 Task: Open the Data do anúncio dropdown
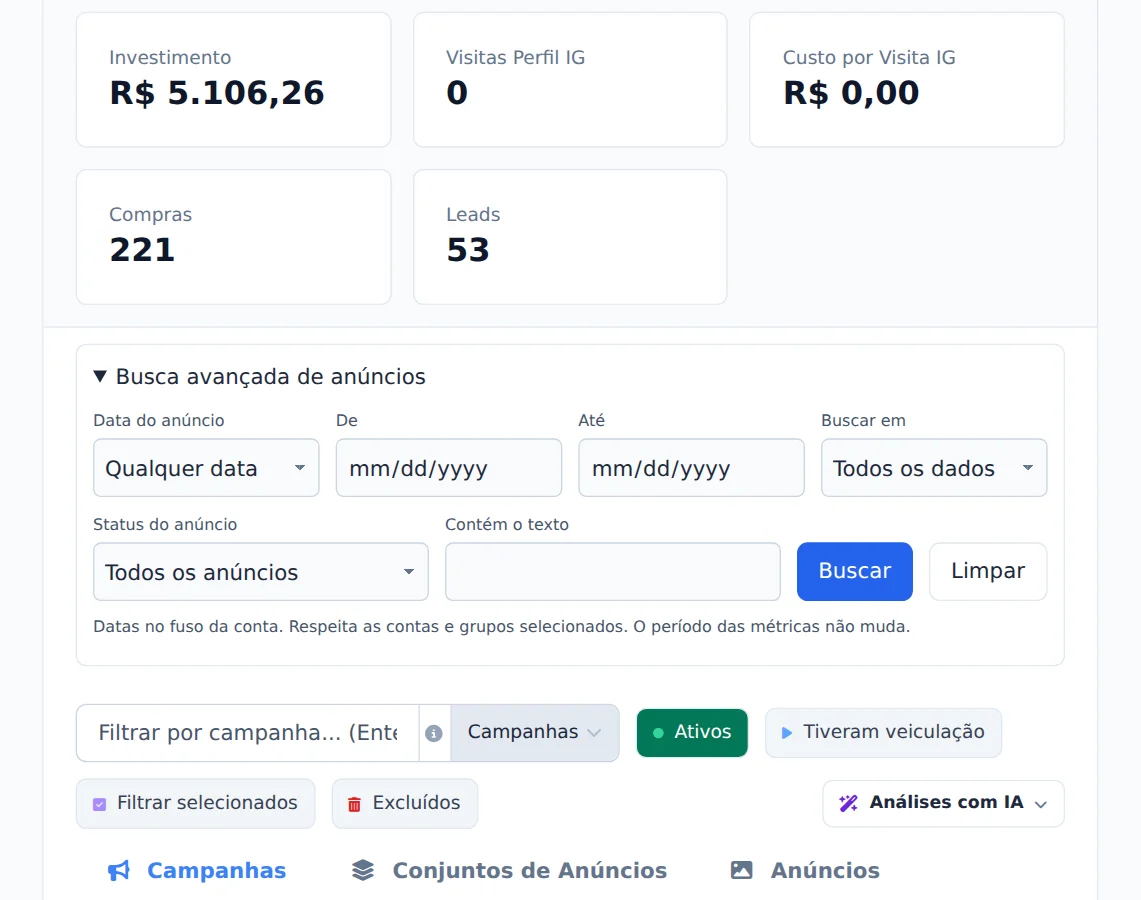pos(206,468)
